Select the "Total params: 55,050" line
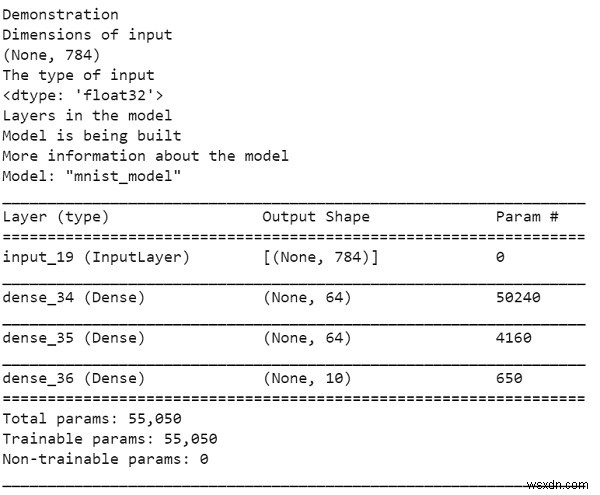 92,419
